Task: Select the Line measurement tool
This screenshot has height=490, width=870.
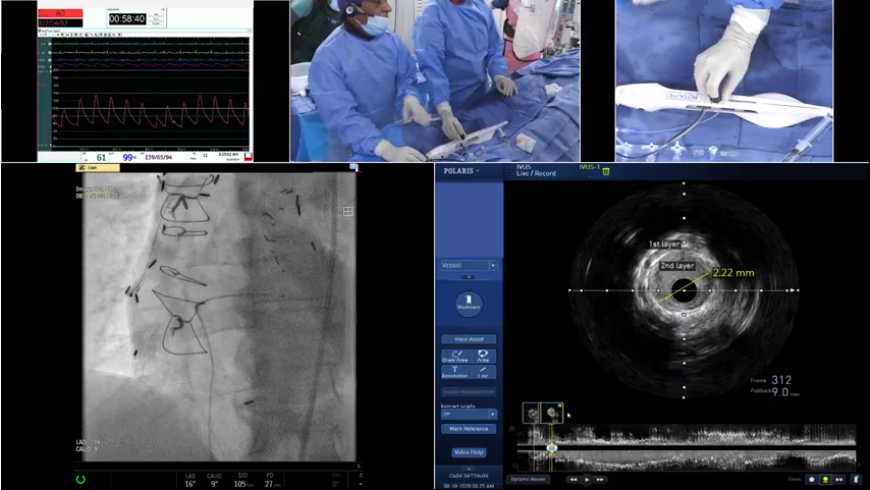Action: (483, 372)
